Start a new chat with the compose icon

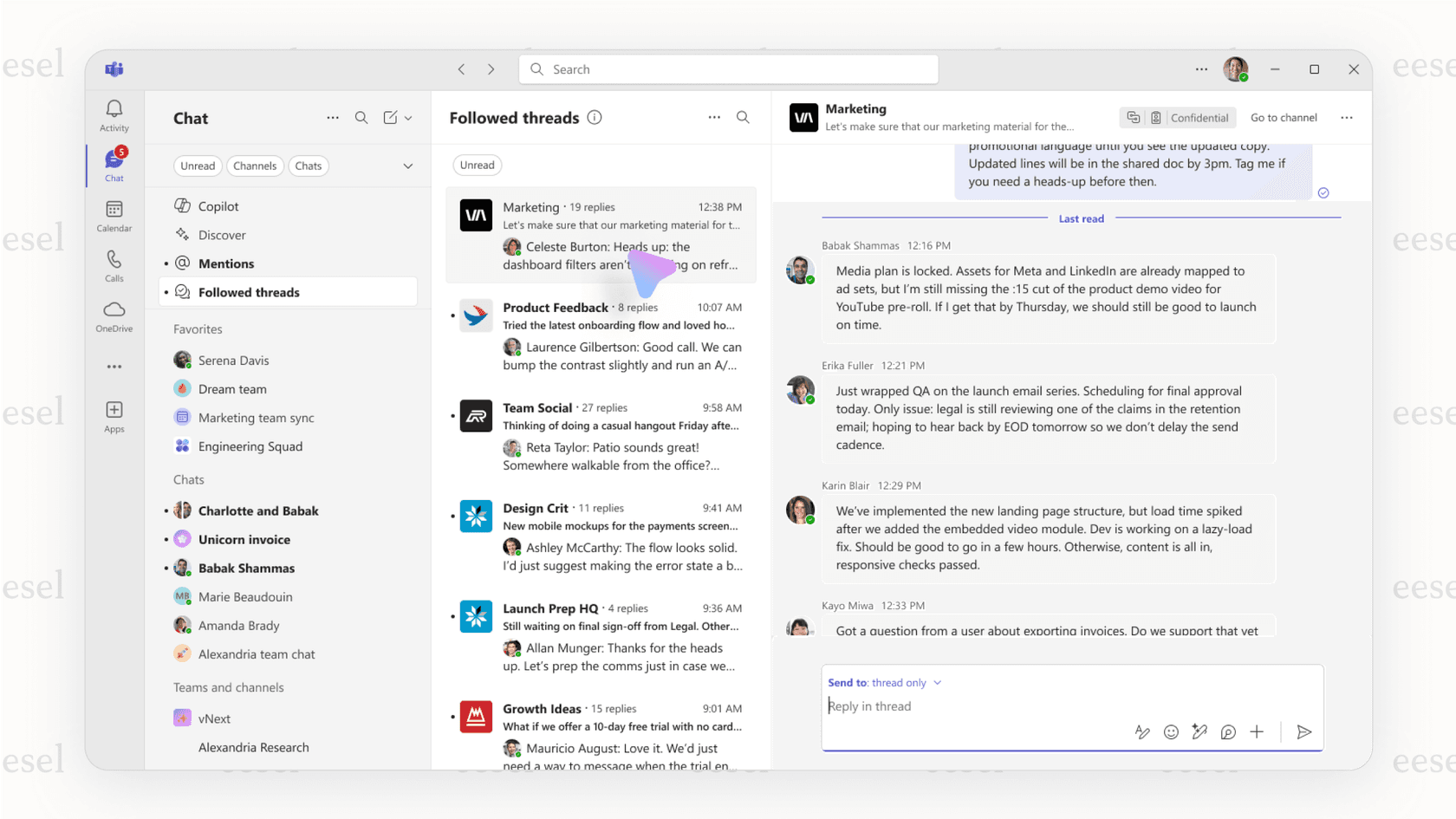click(392, 117)
